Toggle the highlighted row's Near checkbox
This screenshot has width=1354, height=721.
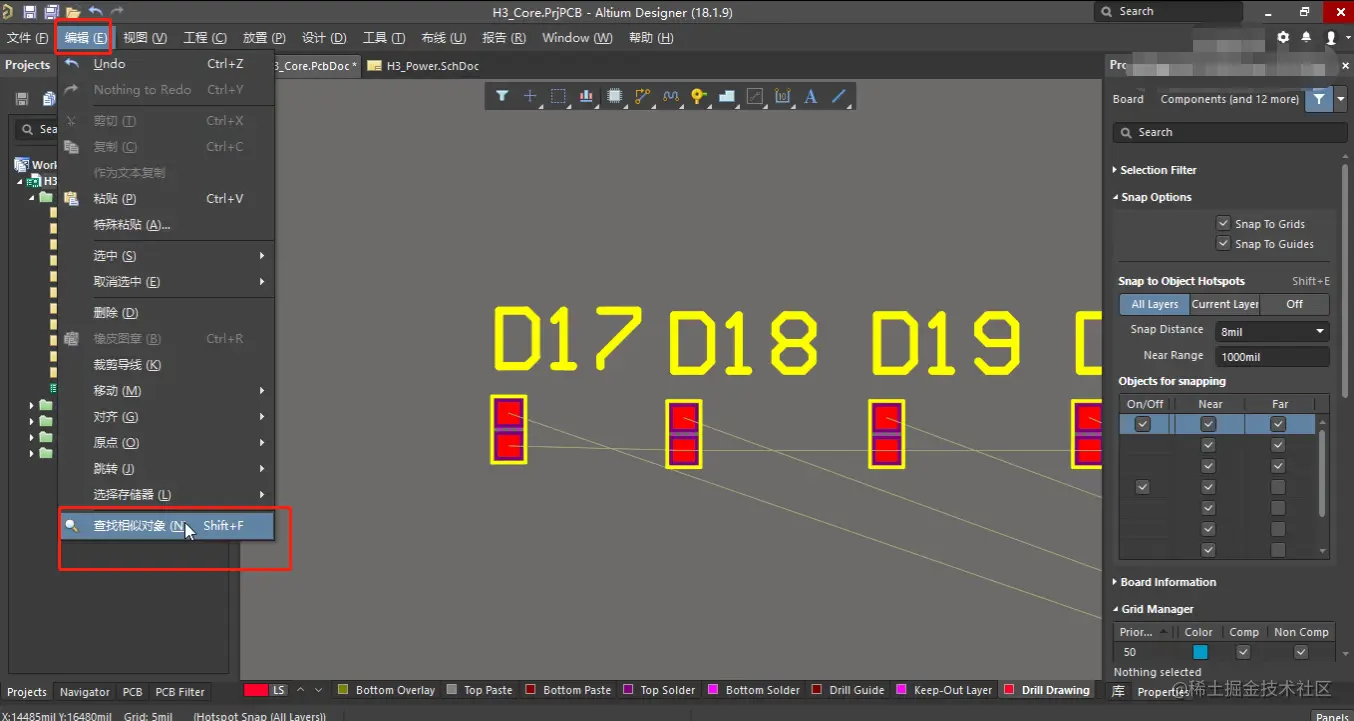(1208, 424)
